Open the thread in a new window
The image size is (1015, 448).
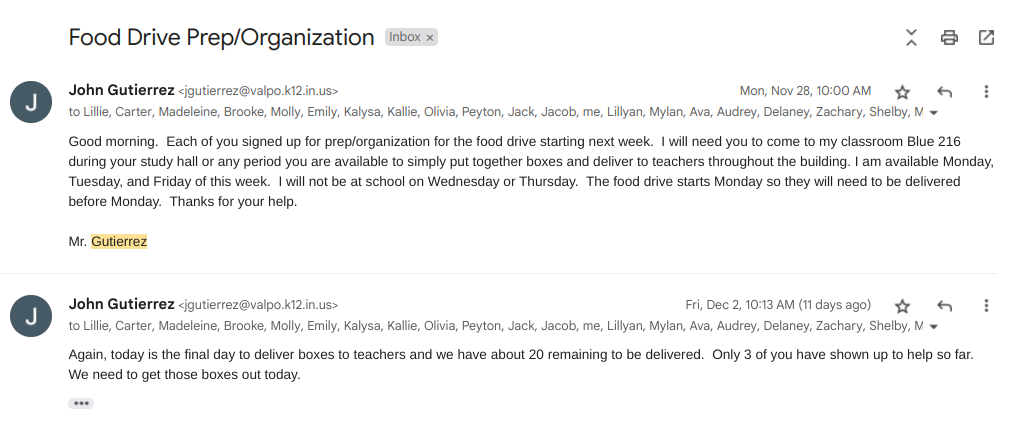(x=986, y=38)
